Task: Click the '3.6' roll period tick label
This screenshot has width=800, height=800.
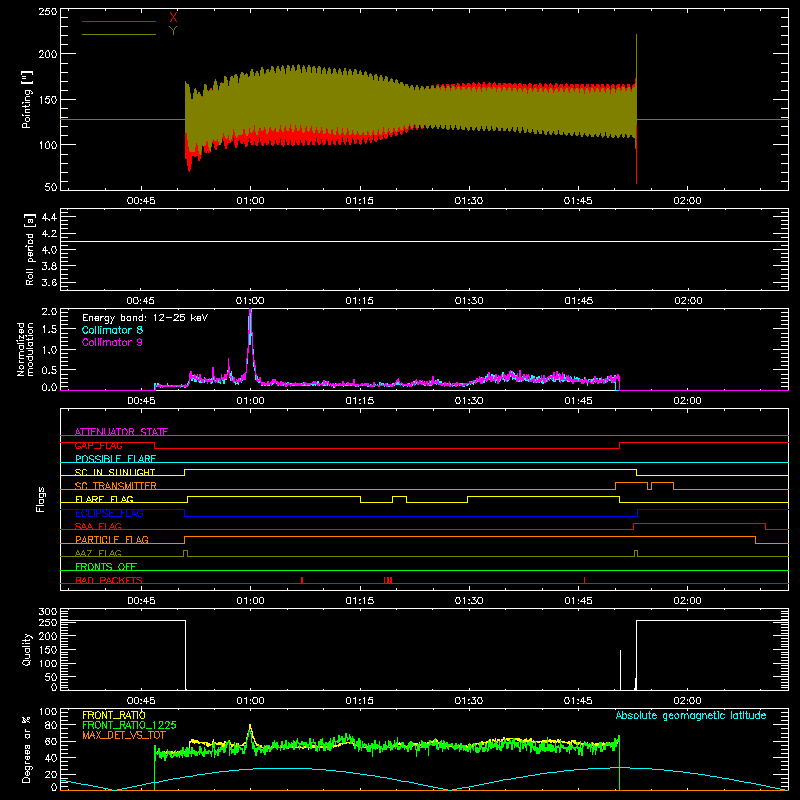Action: pyautogui.click(x=48, y=282)
